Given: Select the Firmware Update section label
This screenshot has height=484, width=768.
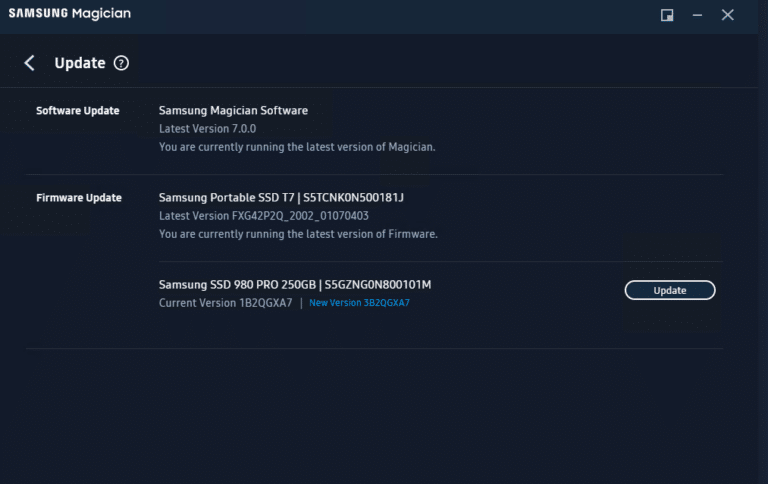Looking at the screenshot, I should tap(79, 198).
